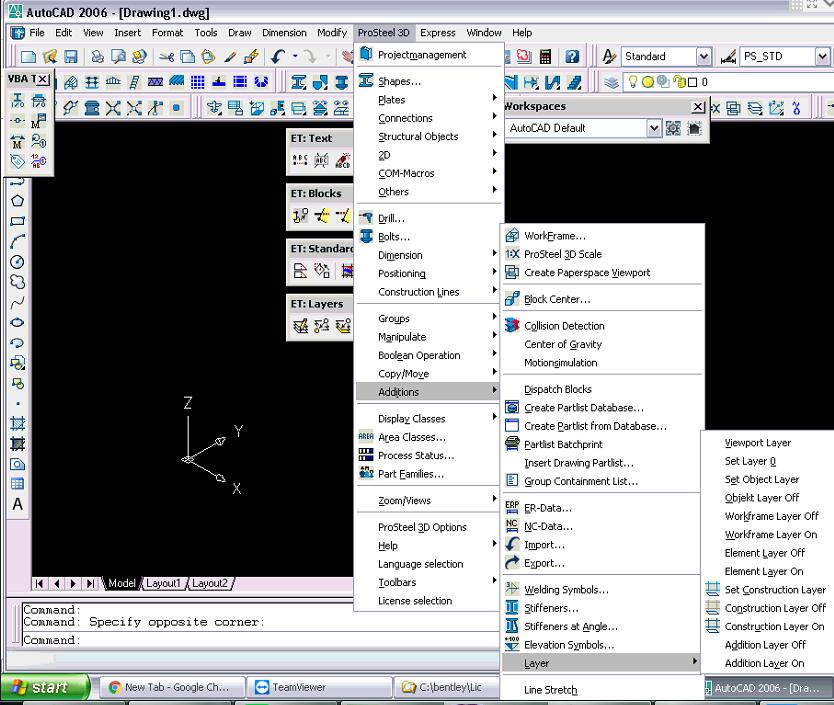
Task: Close the Workspaces floating toolbar
Action: [698, 107]
